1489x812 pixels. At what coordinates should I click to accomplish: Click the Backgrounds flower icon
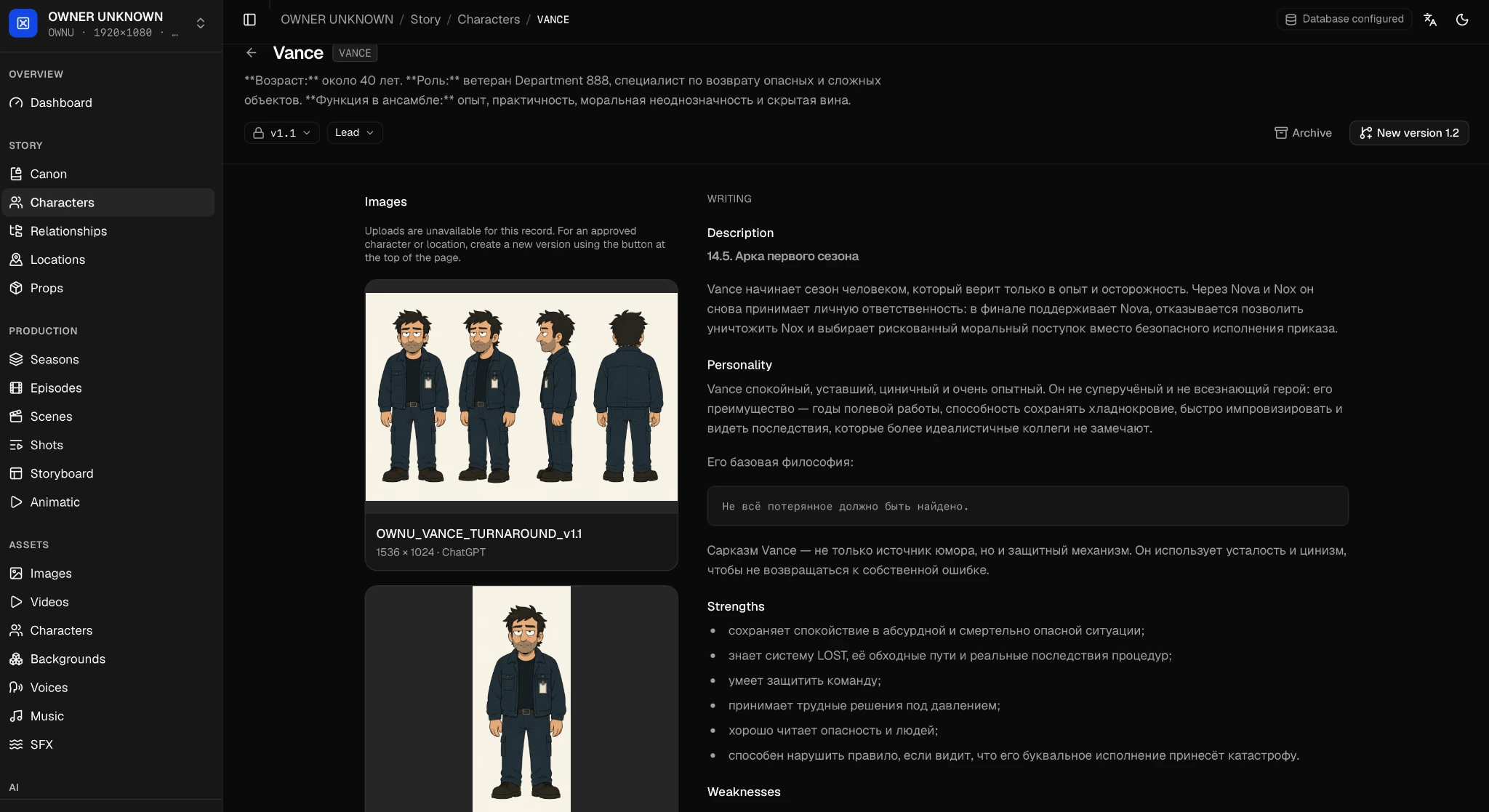[x=16, y=659]
